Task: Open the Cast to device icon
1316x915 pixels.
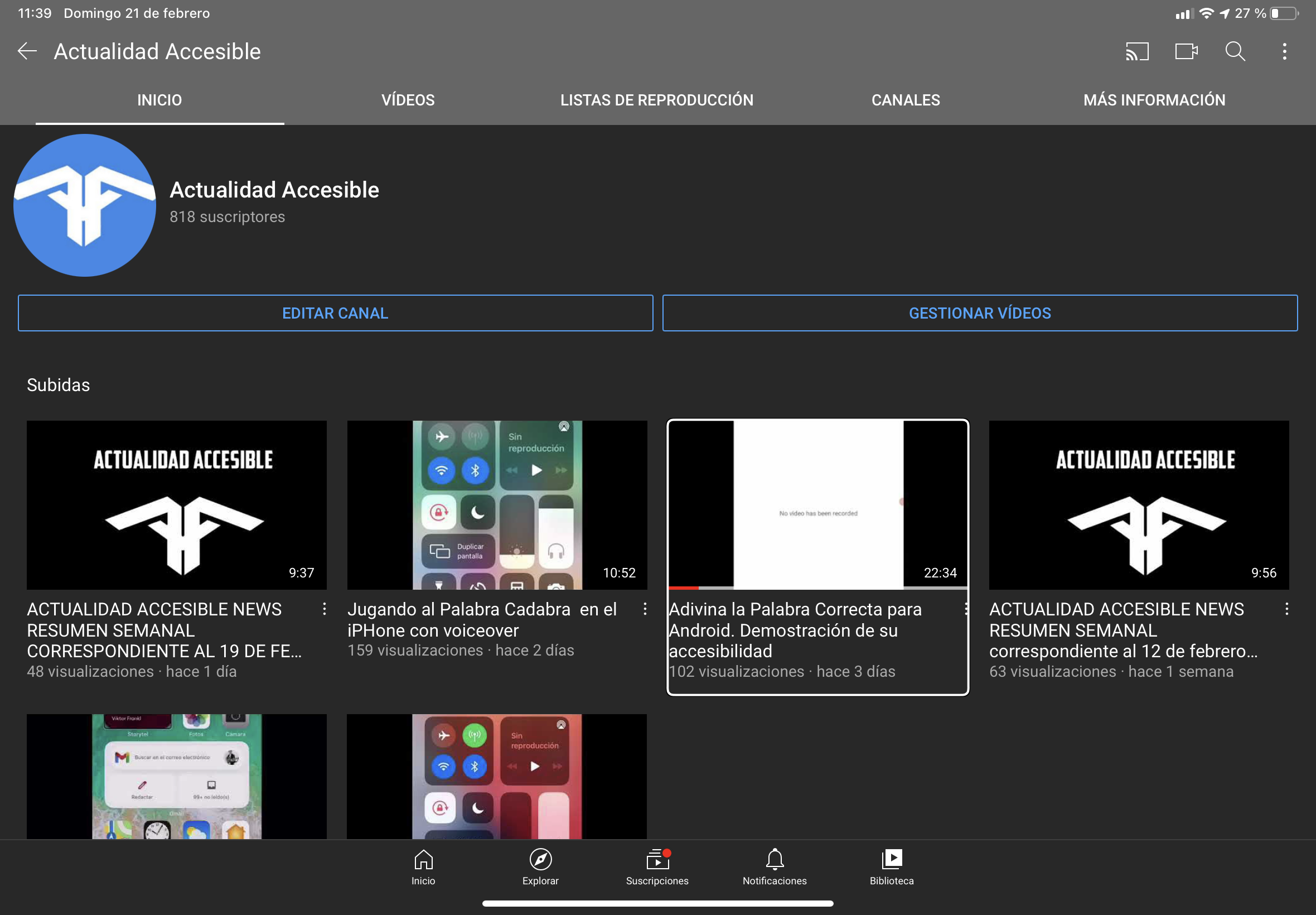Action: pos(1136,51)
